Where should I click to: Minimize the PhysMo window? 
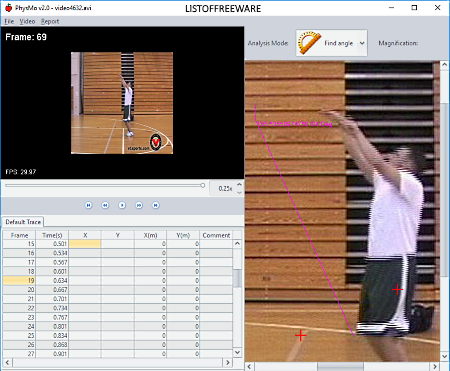[x=392, y=8]
